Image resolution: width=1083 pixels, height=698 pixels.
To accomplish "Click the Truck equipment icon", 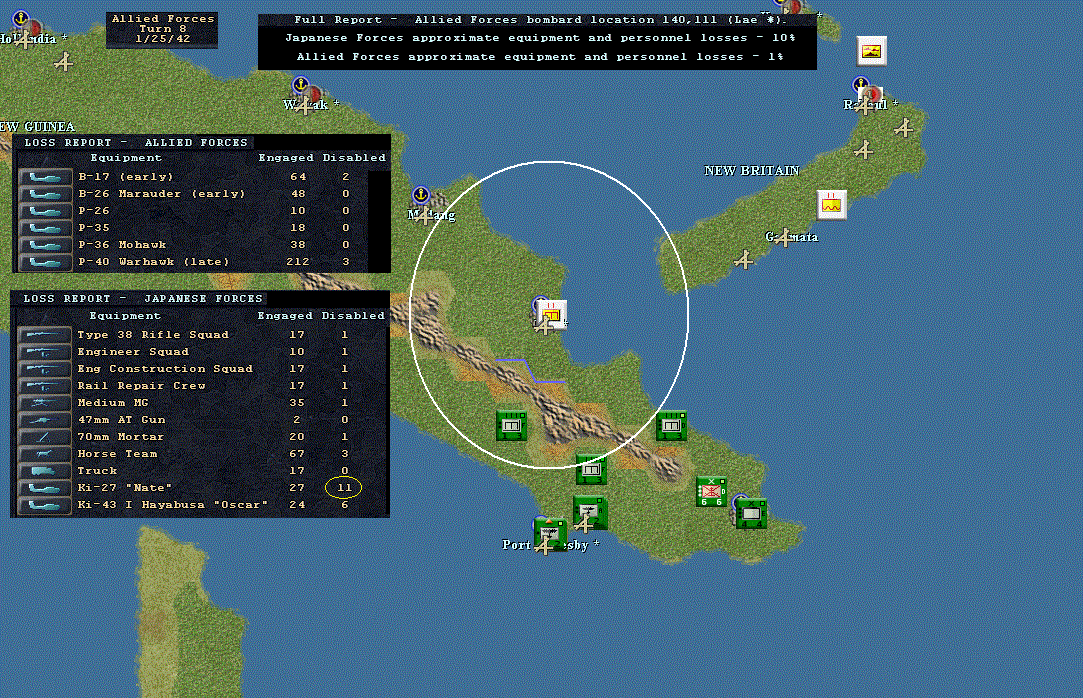I will pyautogui.click(x=44, y=471).
